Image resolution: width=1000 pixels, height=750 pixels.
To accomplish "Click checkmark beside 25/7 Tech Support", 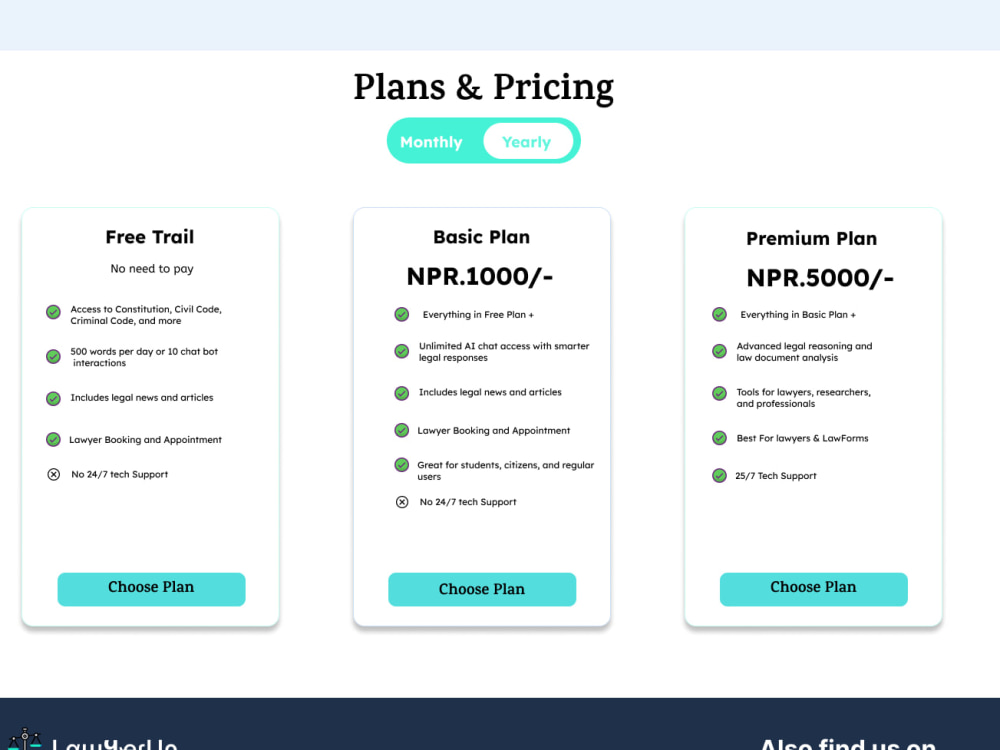I will [x=719, y=476].
